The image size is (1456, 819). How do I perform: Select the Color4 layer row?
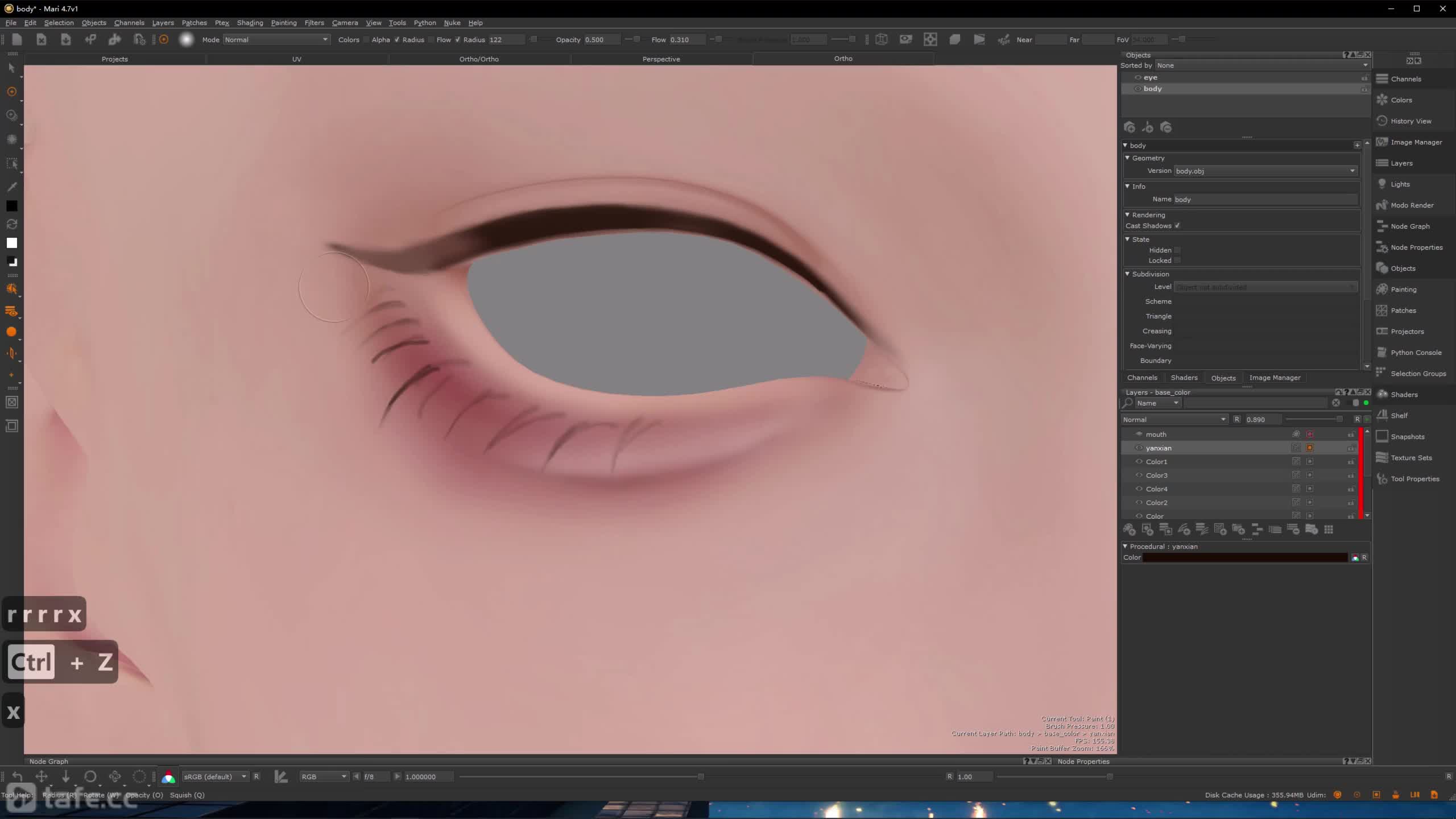pyautogui.click(x=1240, y=489)
